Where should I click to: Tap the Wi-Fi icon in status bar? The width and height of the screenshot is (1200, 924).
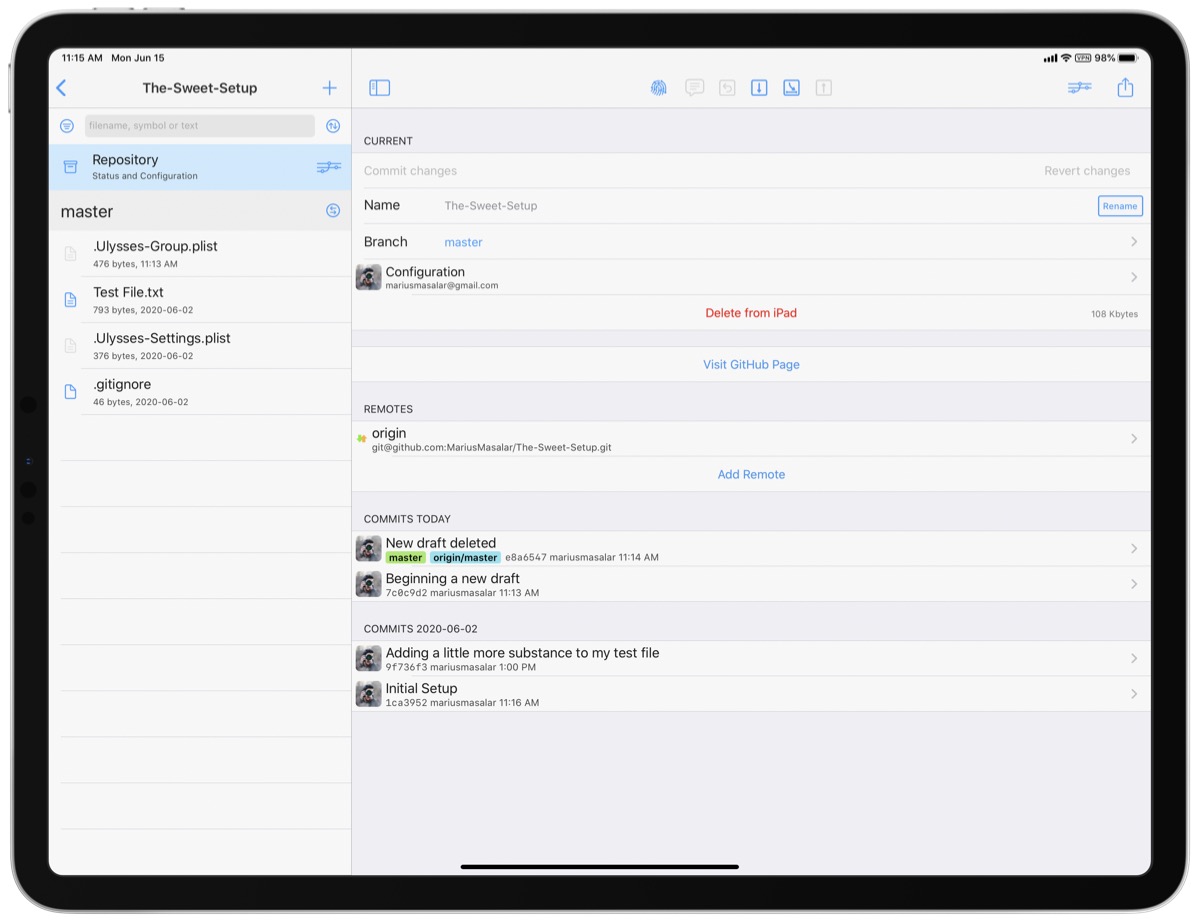coord(1066,58)
